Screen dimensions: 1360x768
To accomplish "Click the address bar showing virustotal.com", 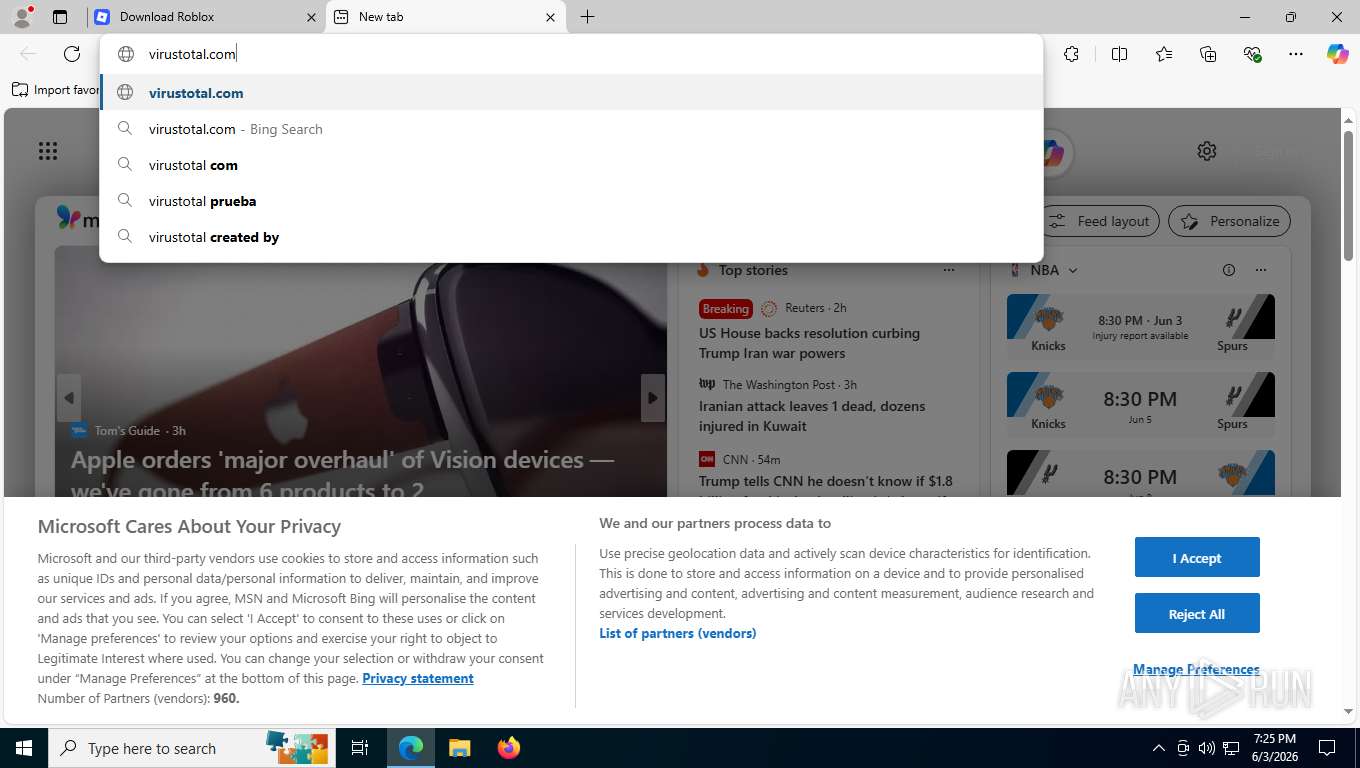I will pos(571,54).
